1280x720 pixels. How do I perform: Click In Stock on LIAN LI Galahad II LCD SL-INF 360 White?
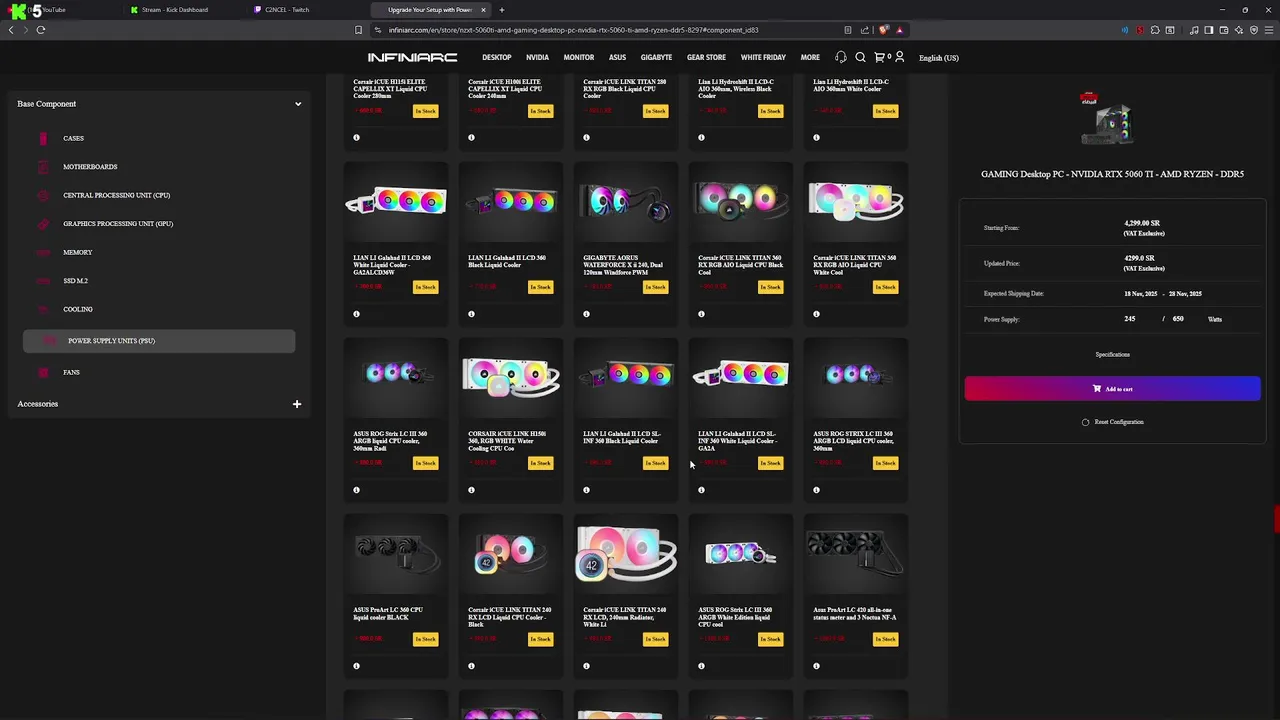coord(770,463)
